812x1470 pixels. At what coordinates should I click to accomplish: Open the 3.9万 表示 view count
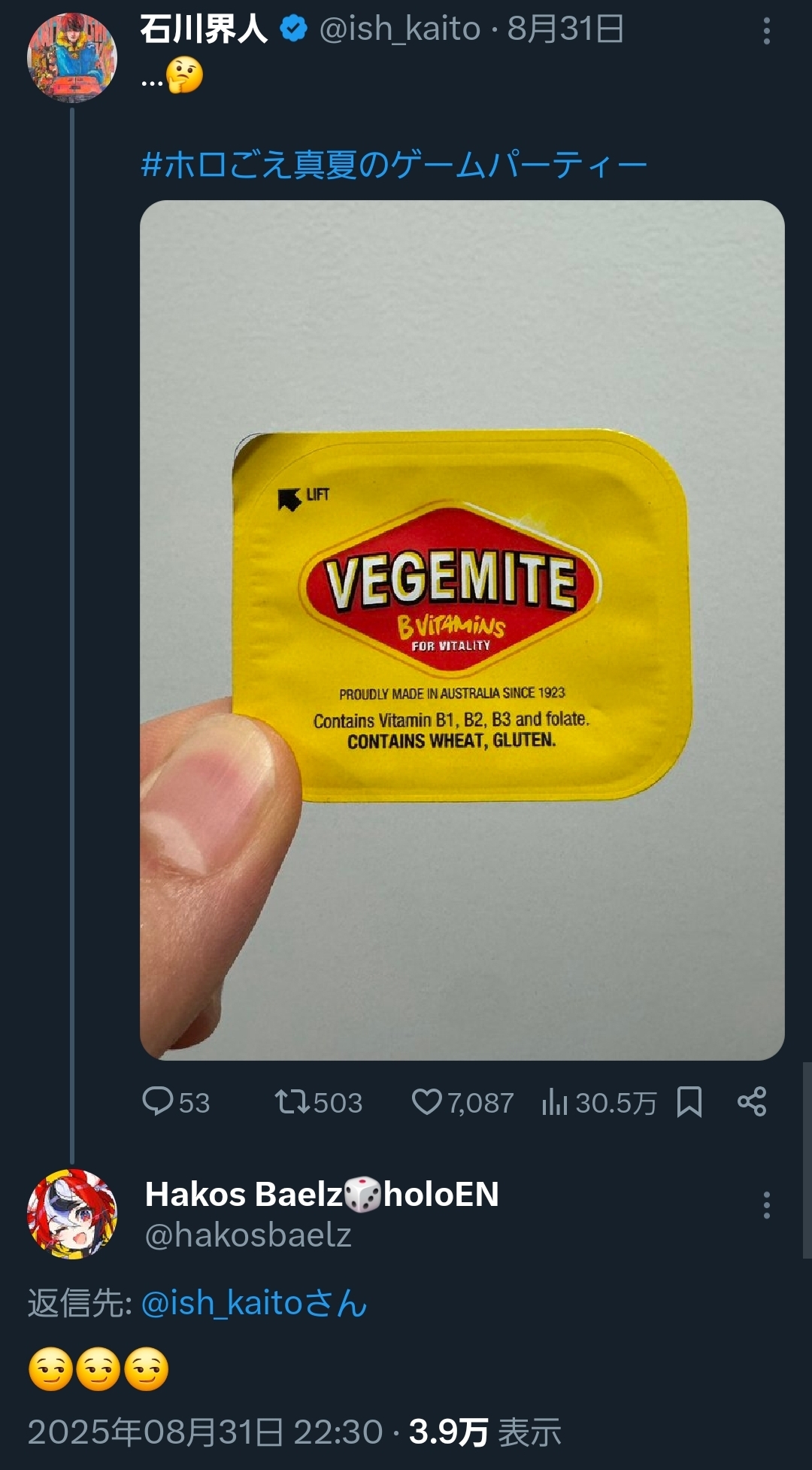485,1432
